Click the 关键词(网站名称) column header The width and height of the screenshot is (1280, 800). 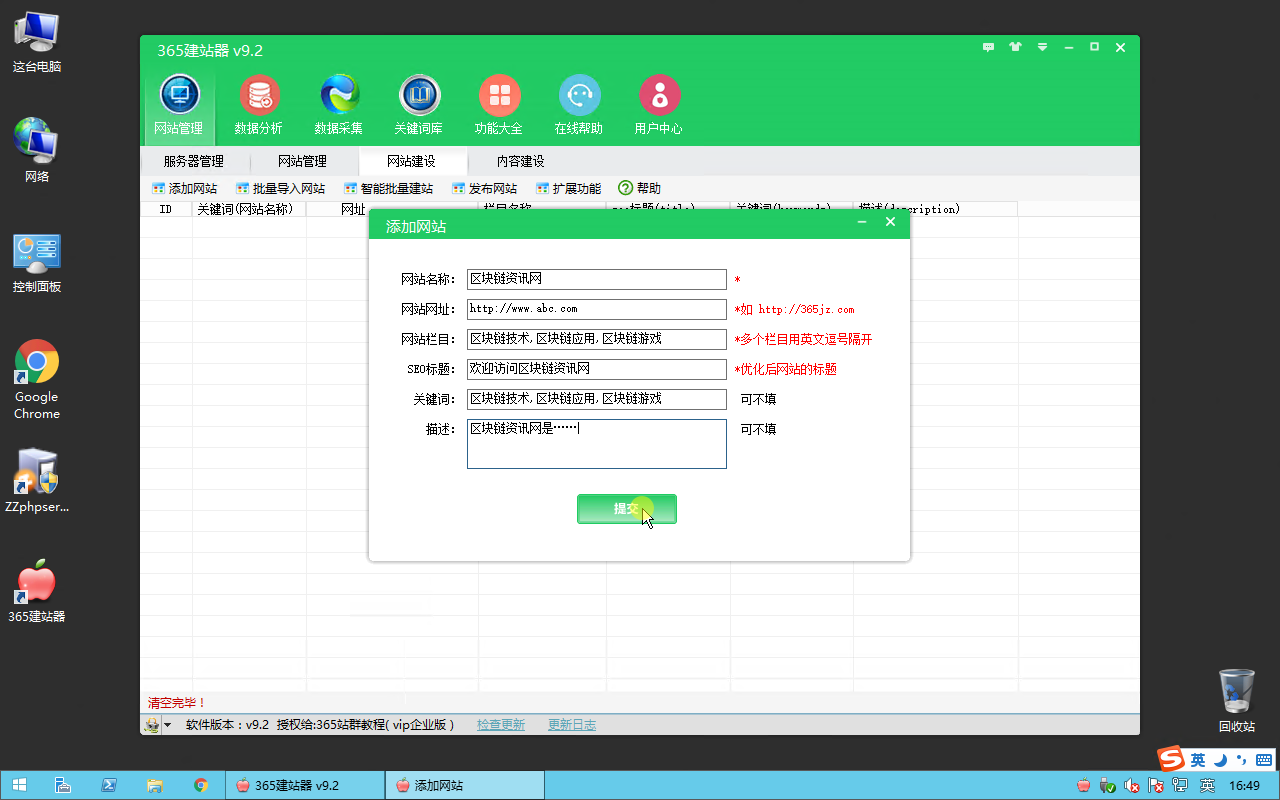pyautogui.click(x=249, y=209)
